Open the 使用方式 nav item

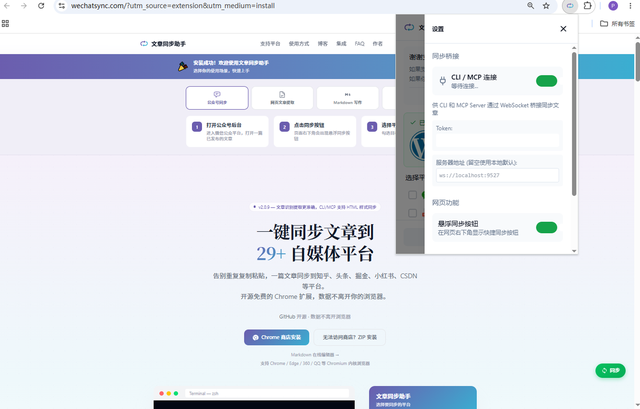click(x=299, y=44)
